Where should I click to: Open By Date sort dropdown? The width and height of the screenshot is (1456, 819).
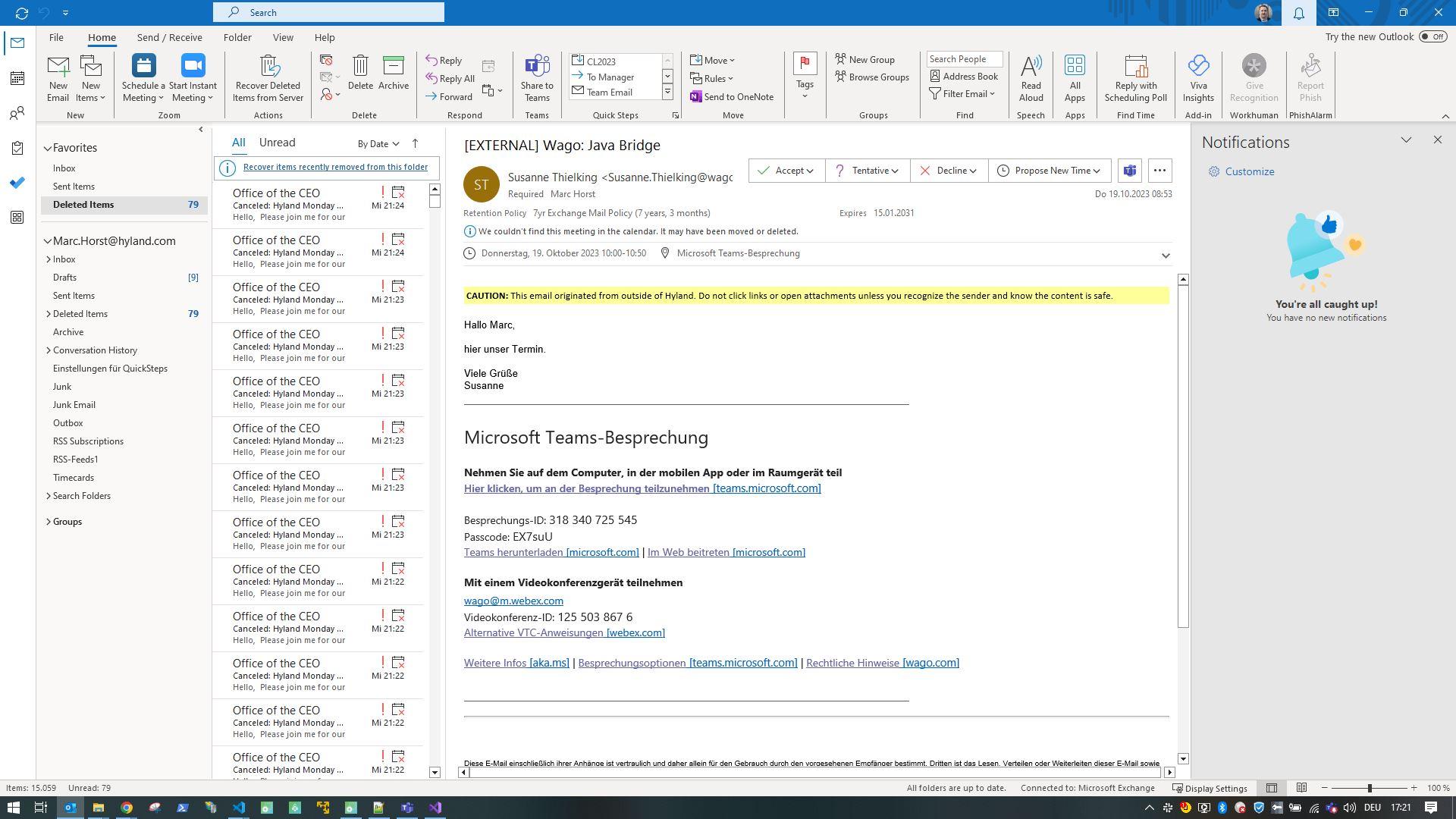point(378,143)
